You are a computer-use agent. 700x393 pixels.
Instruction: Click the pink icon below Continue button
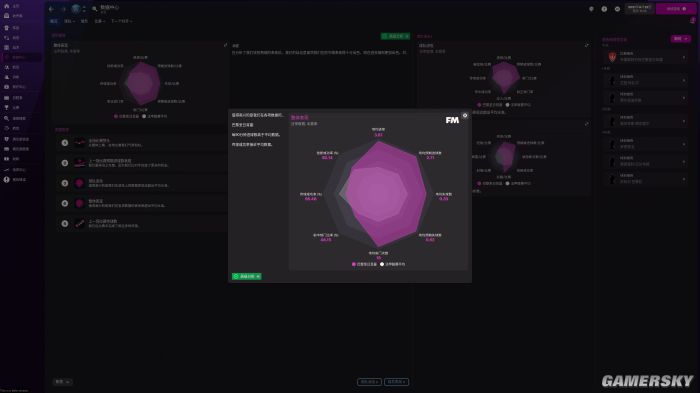point(692,21)
